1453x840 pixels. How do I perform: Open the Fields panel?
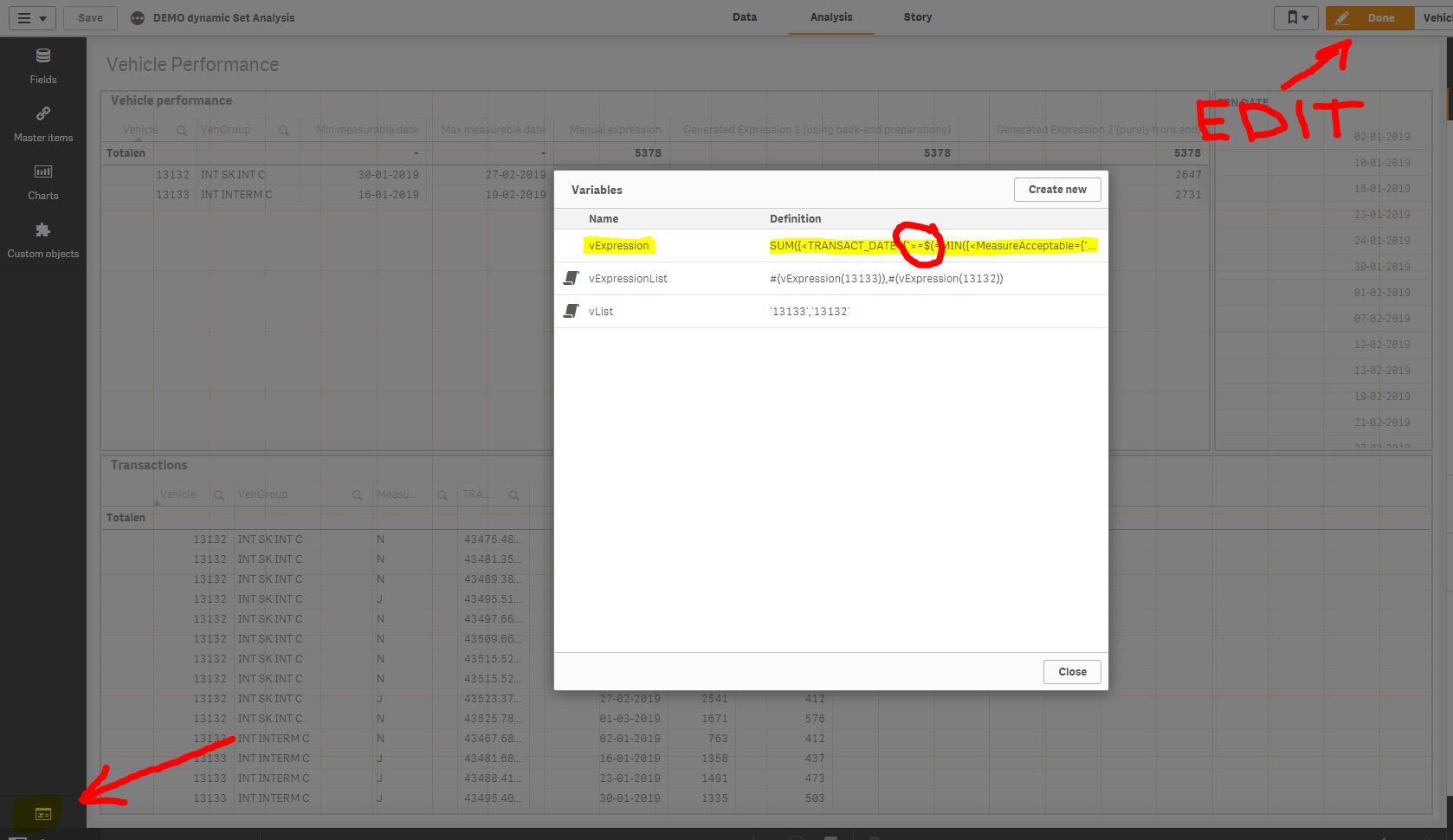click(43, 66)
